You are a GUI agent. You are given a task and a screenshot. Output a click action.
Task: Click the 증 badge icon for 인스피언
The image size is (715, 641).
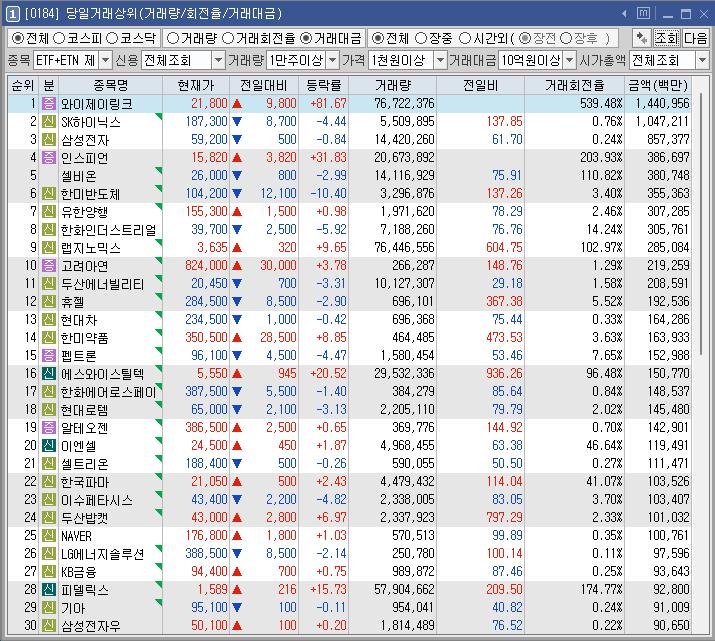[48, 158]
